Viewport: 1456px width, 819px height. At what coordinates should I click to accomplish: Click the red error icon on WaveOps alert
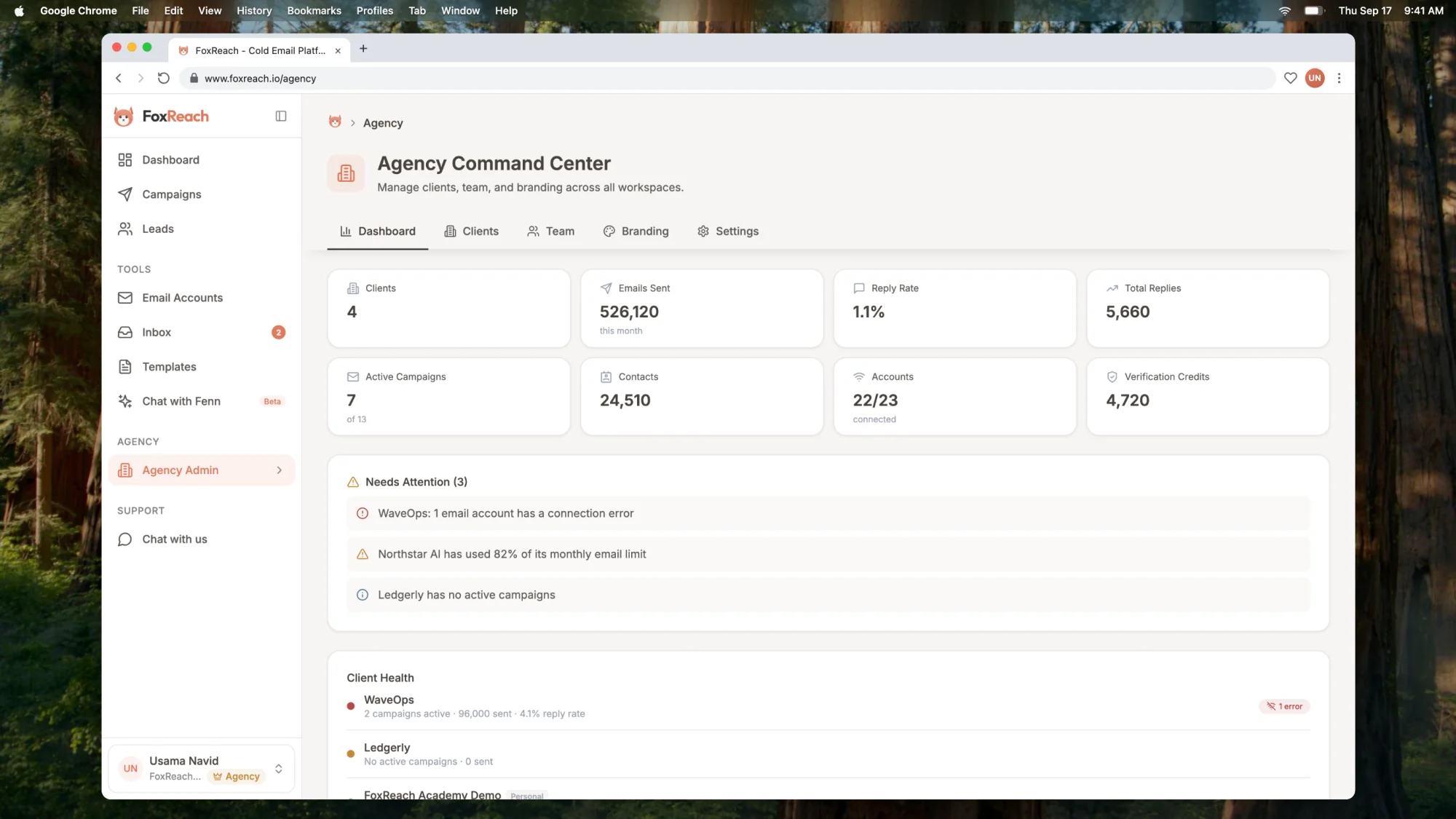click(363, 514)
